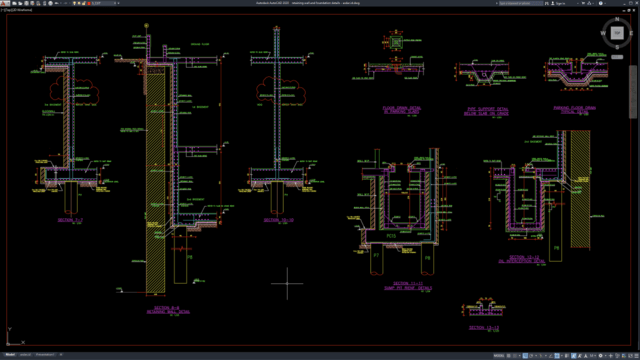Click the Help question mark icon
Image resolution: width=640 pixels, height=360 pixels.
601,3
